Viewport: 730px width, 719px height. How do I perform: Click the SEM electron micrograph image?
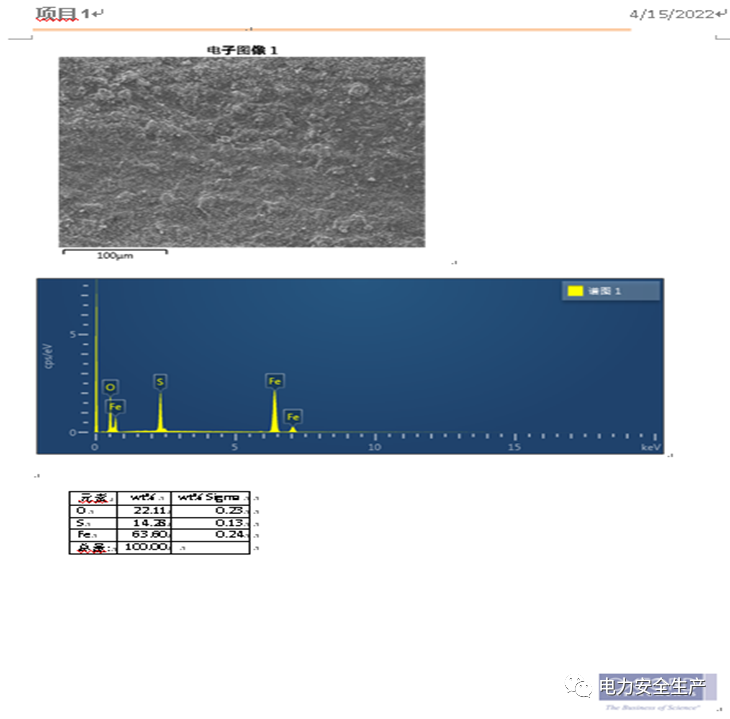242,152
